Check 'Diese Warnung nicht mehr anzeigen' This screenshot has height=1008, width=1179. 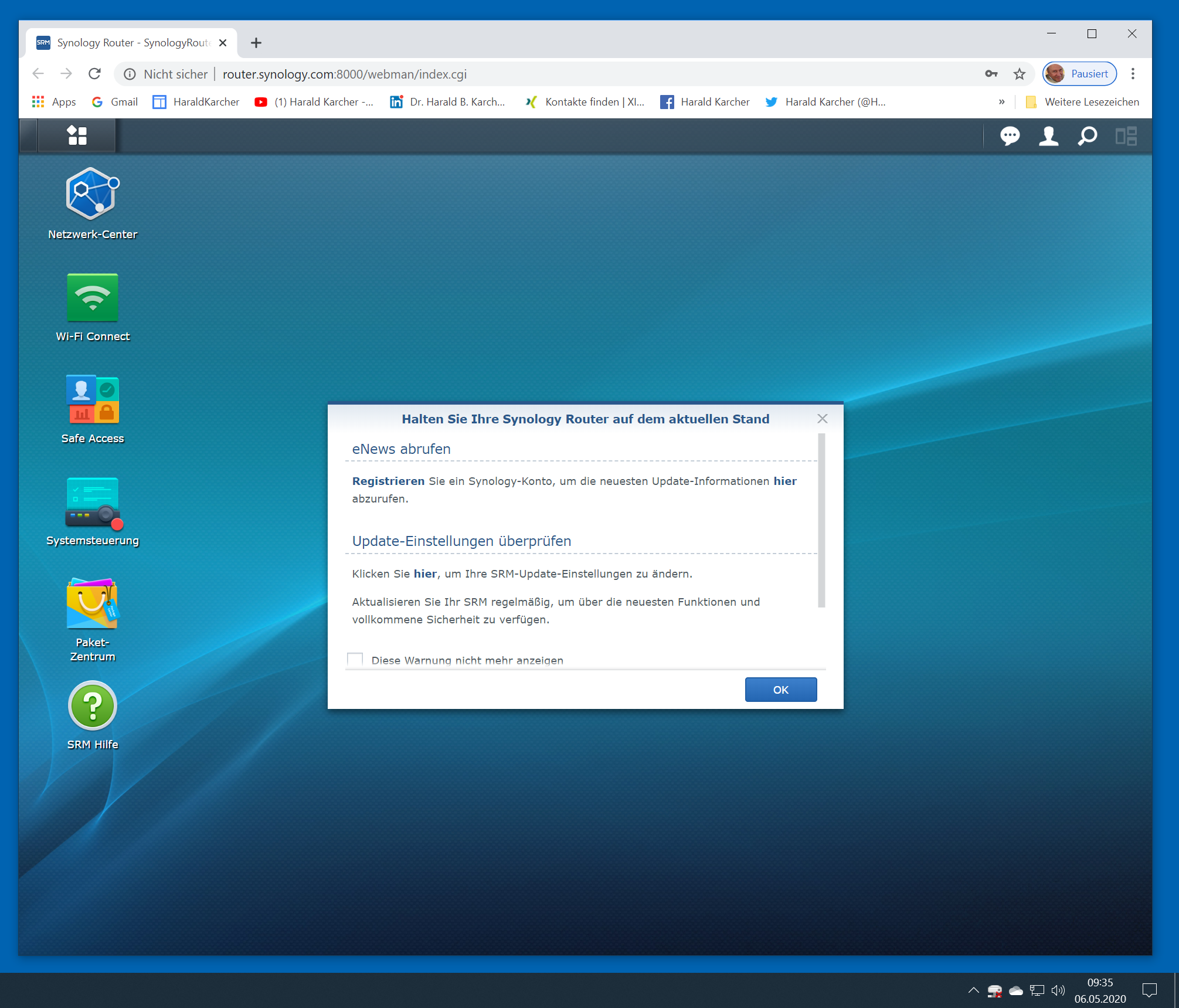pos(355,660)
